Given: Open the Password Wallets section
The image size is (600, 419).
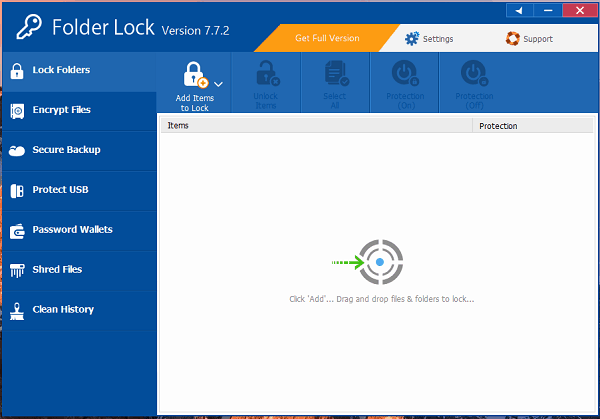Looking at the screenshot, I should point(79,230).
